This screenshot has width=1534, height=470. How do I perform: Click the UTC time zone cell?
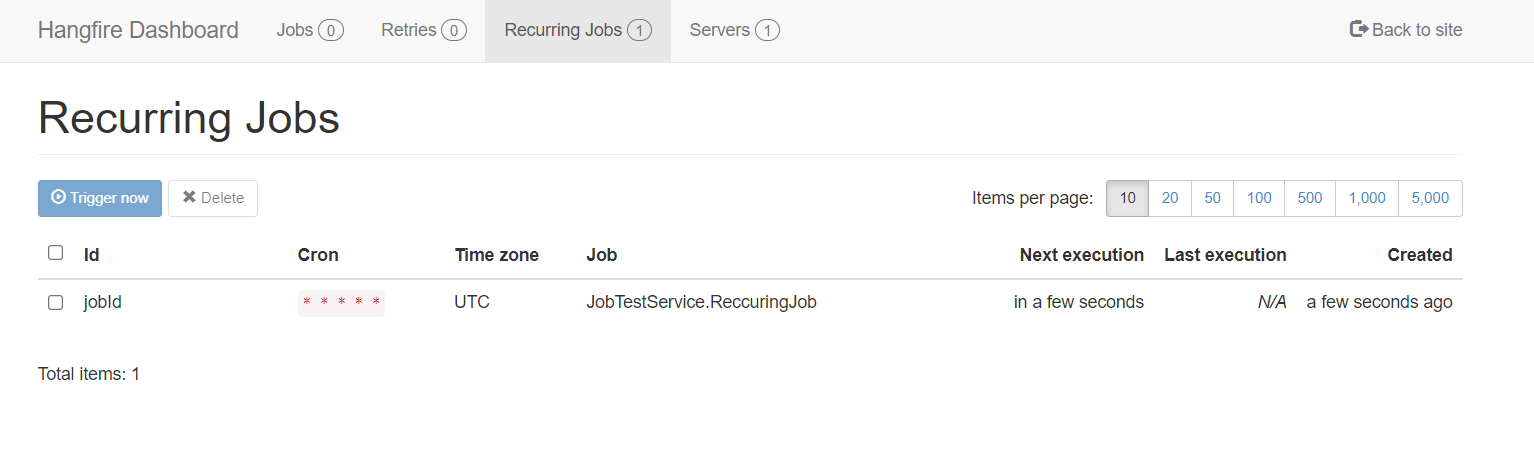pyautogui.click(x=472, y=302)
